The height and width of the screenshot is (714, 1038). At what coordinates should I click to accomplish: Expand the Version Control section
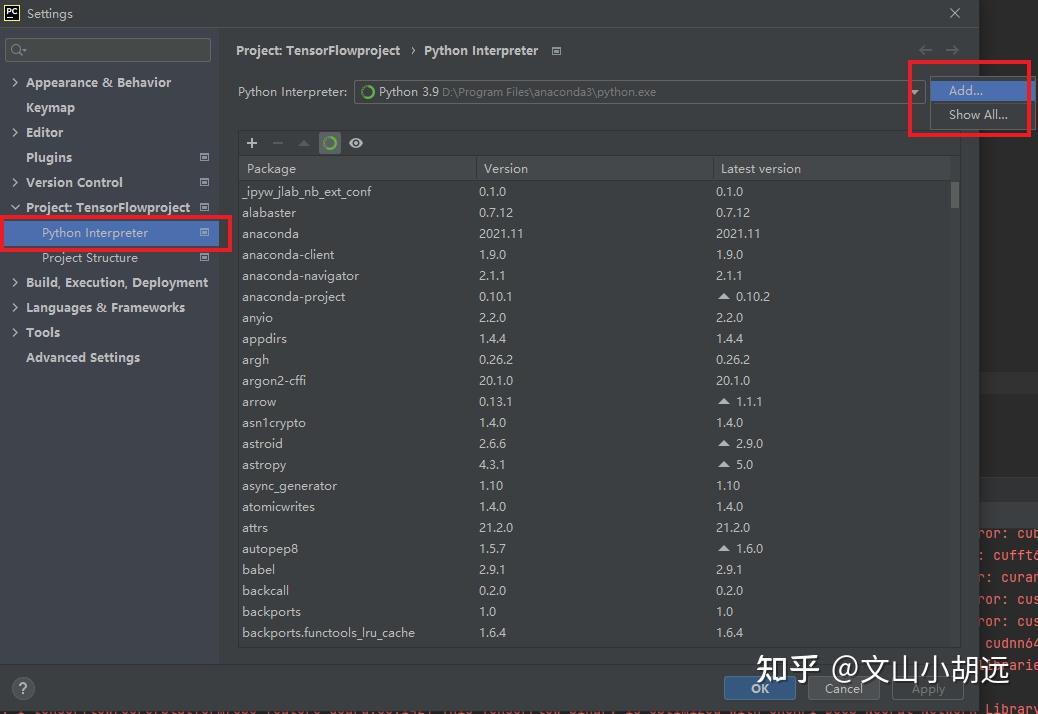pos(15,182)
